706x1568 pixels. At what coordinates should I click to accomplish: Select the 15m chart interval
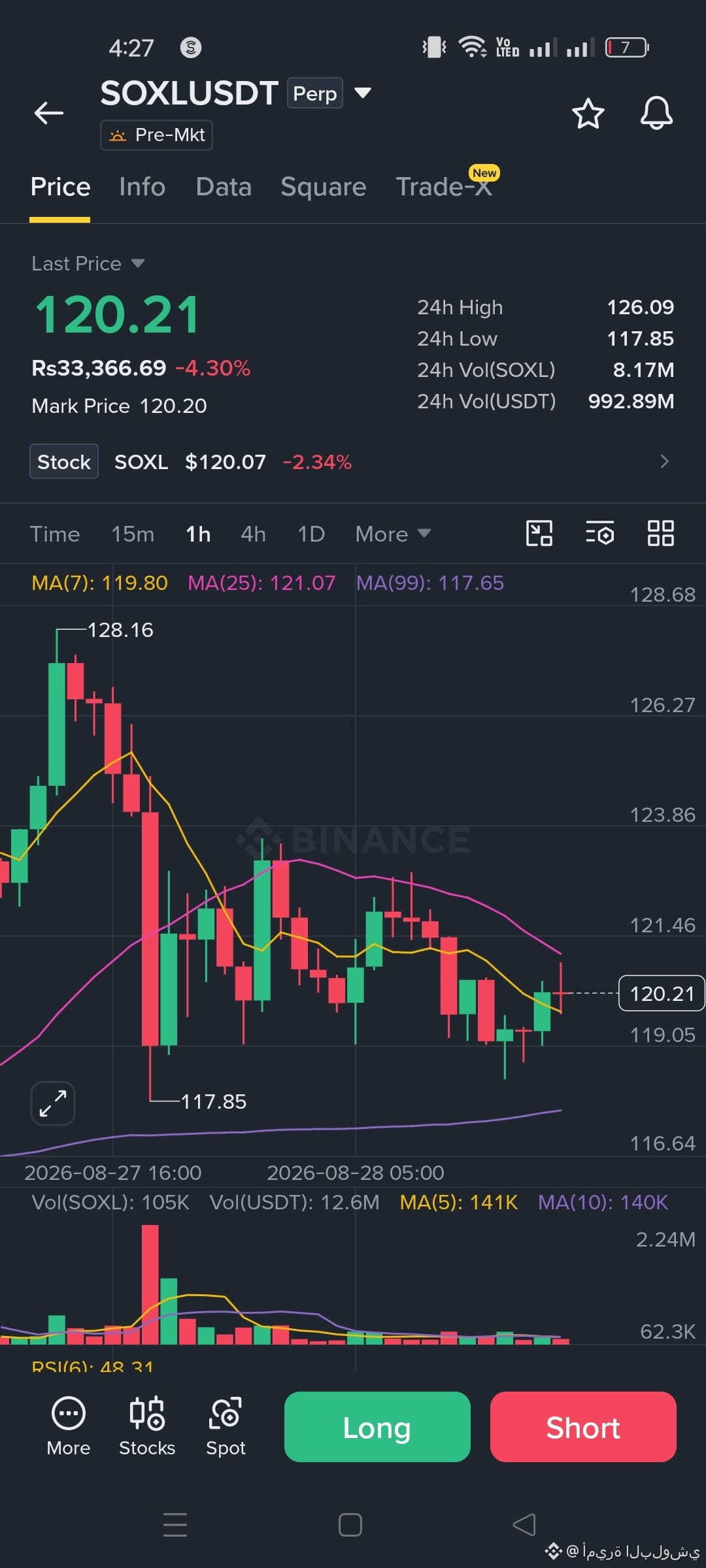click(133, 534)
